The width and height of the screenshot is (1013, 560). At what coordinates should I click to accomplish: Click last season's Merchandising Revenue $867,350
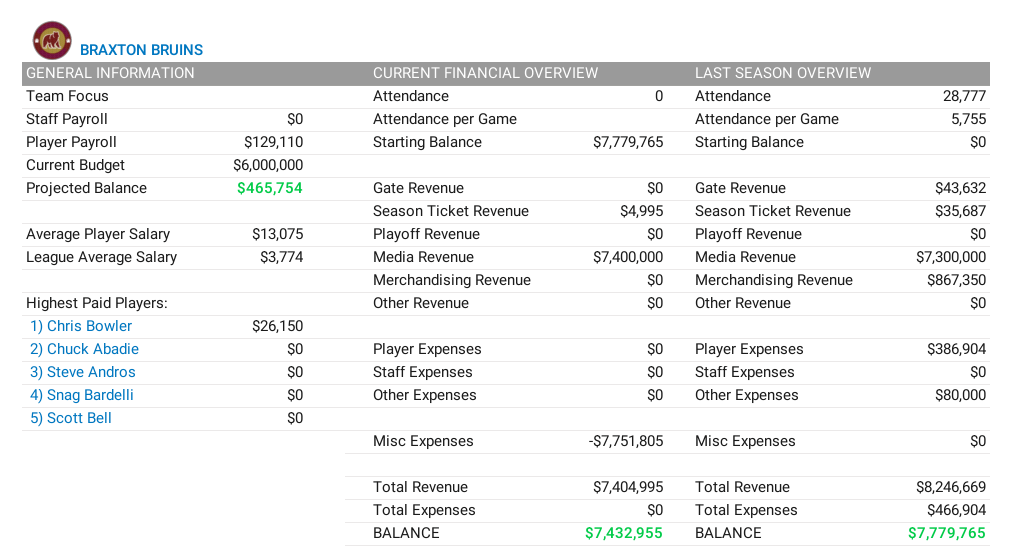[x=956, y=280]
